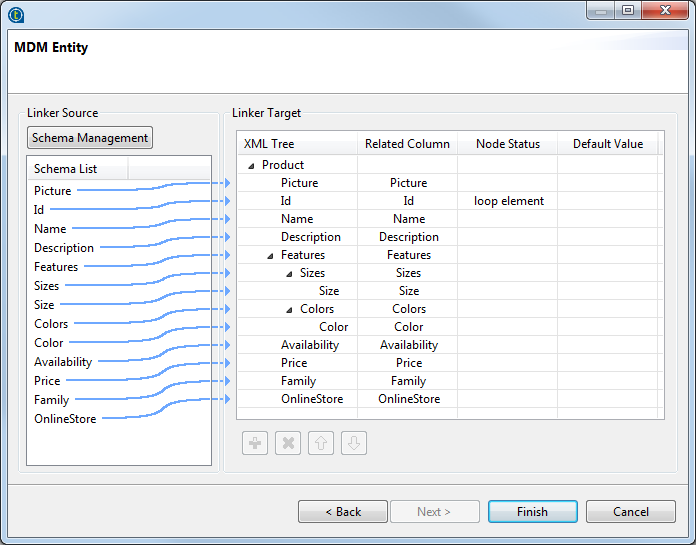696x545 pixels.
Task: Click the Related Column header
Action: click(407, 144)
